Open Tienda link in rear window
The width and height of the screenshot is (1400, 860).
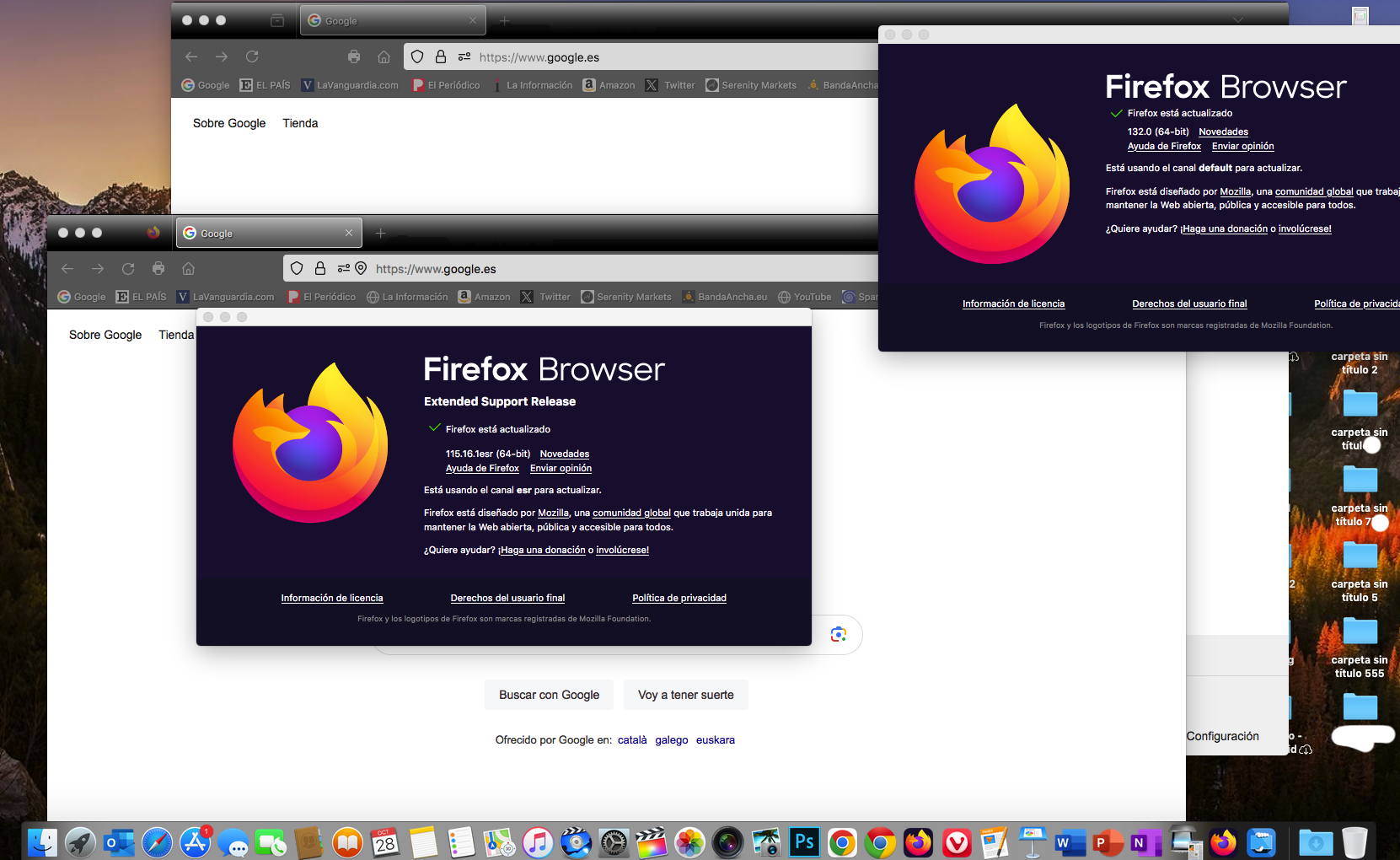[300, 123]
